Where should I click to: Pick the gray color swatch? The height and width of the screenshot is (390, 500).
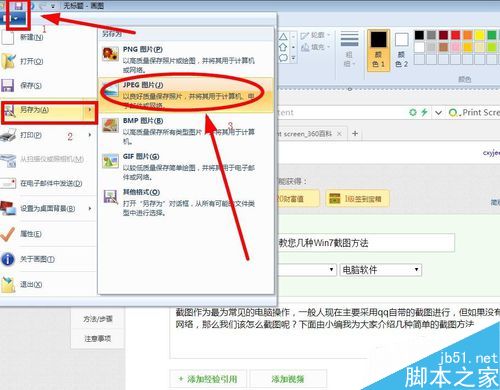[431, 35]
